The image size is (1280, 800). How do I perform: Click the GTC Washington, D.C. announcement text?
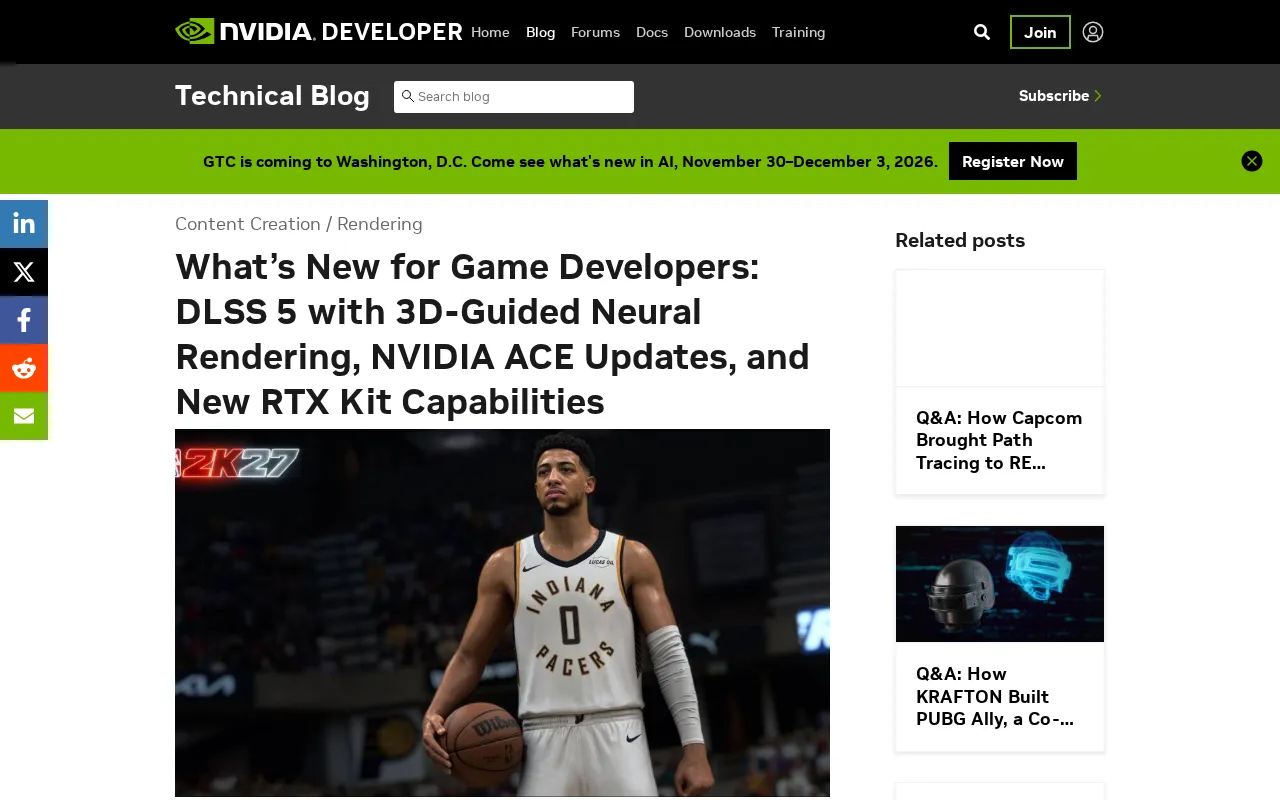click(x=570, y=161)
